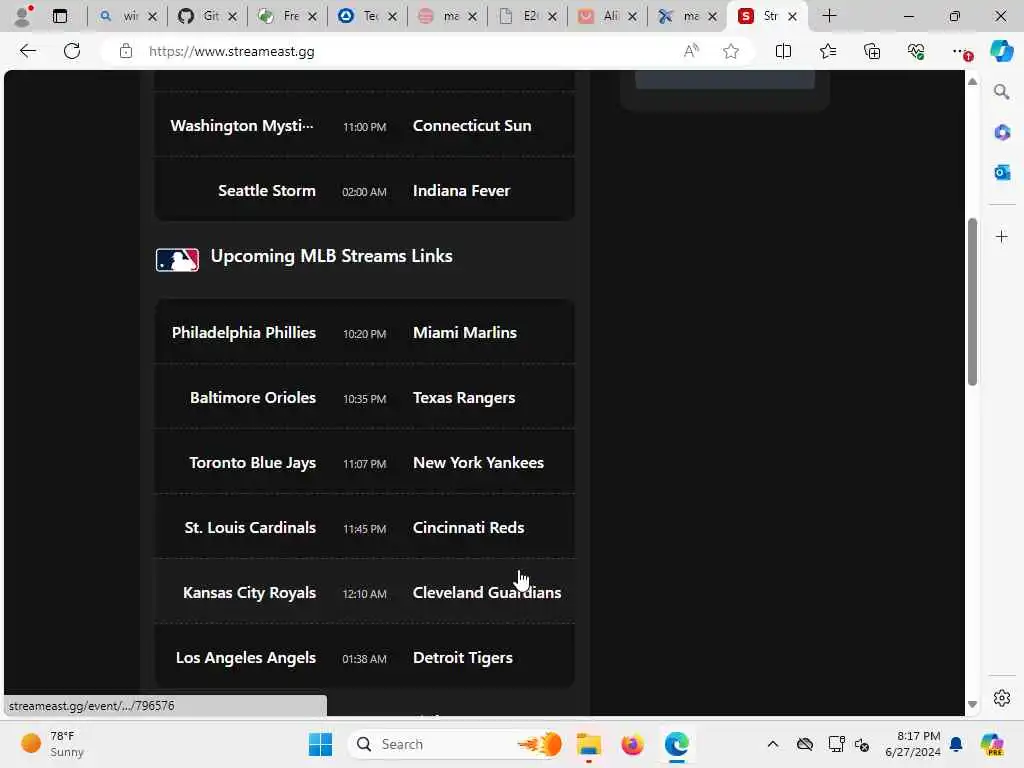This screenshot has width=1024, height=768.
Task: Open Edge profile icon
Action: [x=23, y=16]
